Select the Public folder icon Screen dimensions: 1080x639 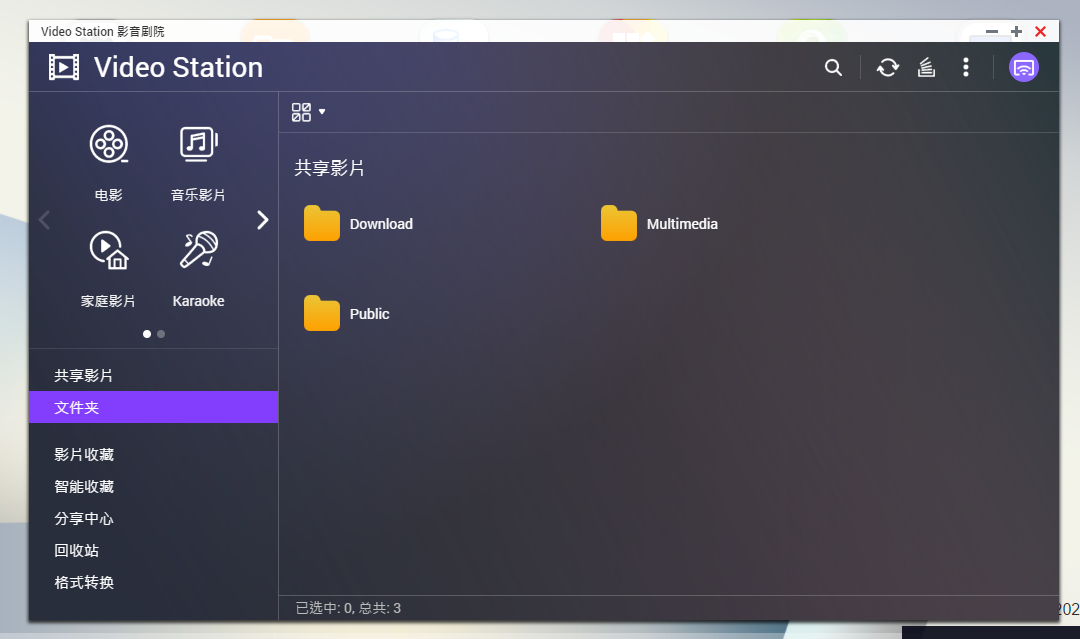click(322, 313)
